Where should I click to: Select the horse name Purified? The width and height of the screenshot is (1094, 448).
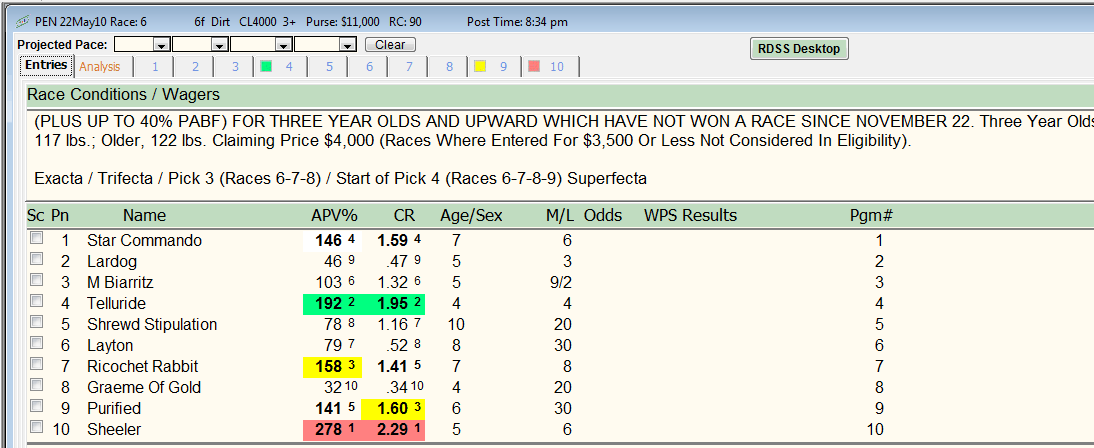(114, 408)
